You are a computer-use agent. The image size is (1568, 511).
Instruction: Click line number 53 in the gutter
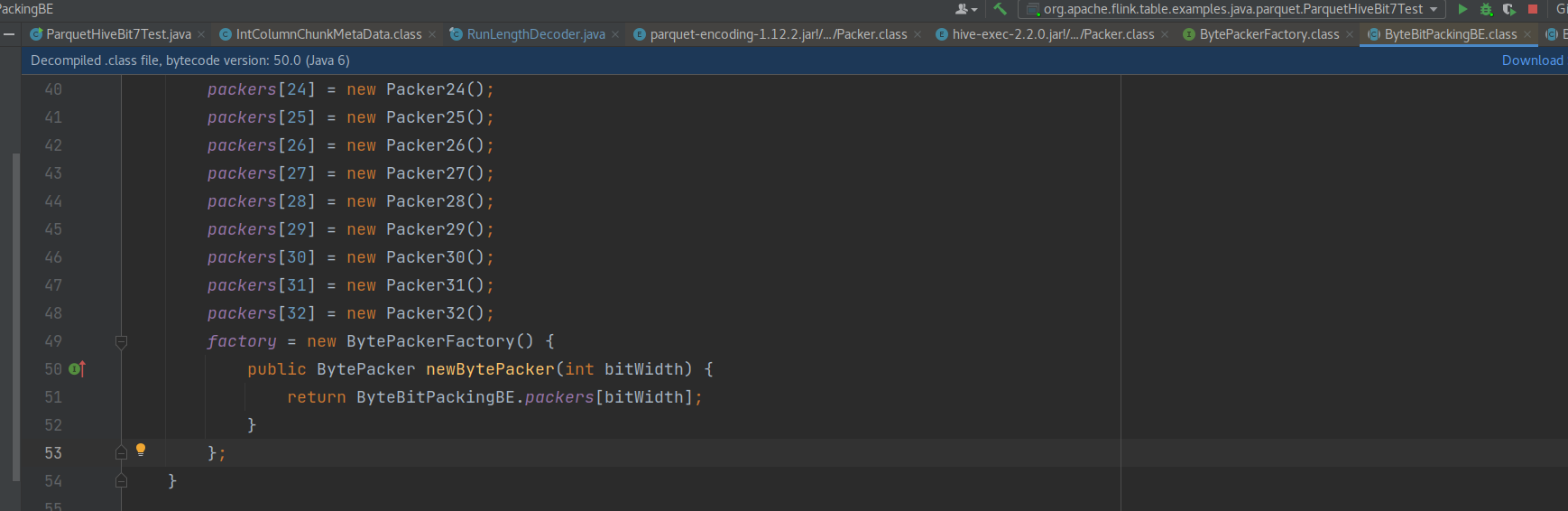(x=53, y=453)
